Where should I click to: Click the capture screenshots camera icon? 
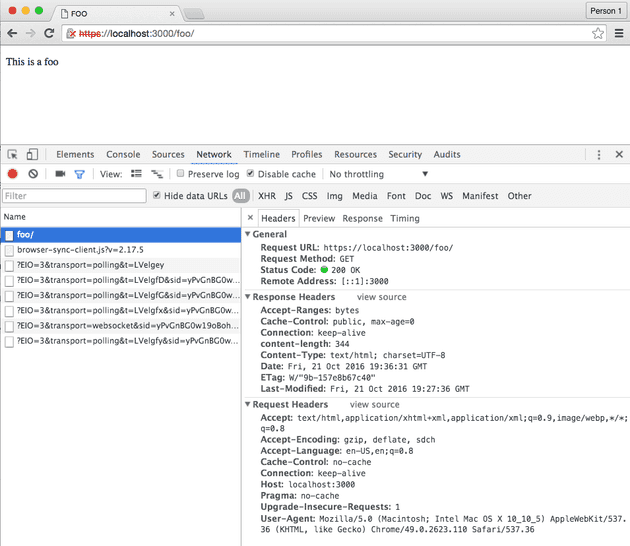pos(60,174)
